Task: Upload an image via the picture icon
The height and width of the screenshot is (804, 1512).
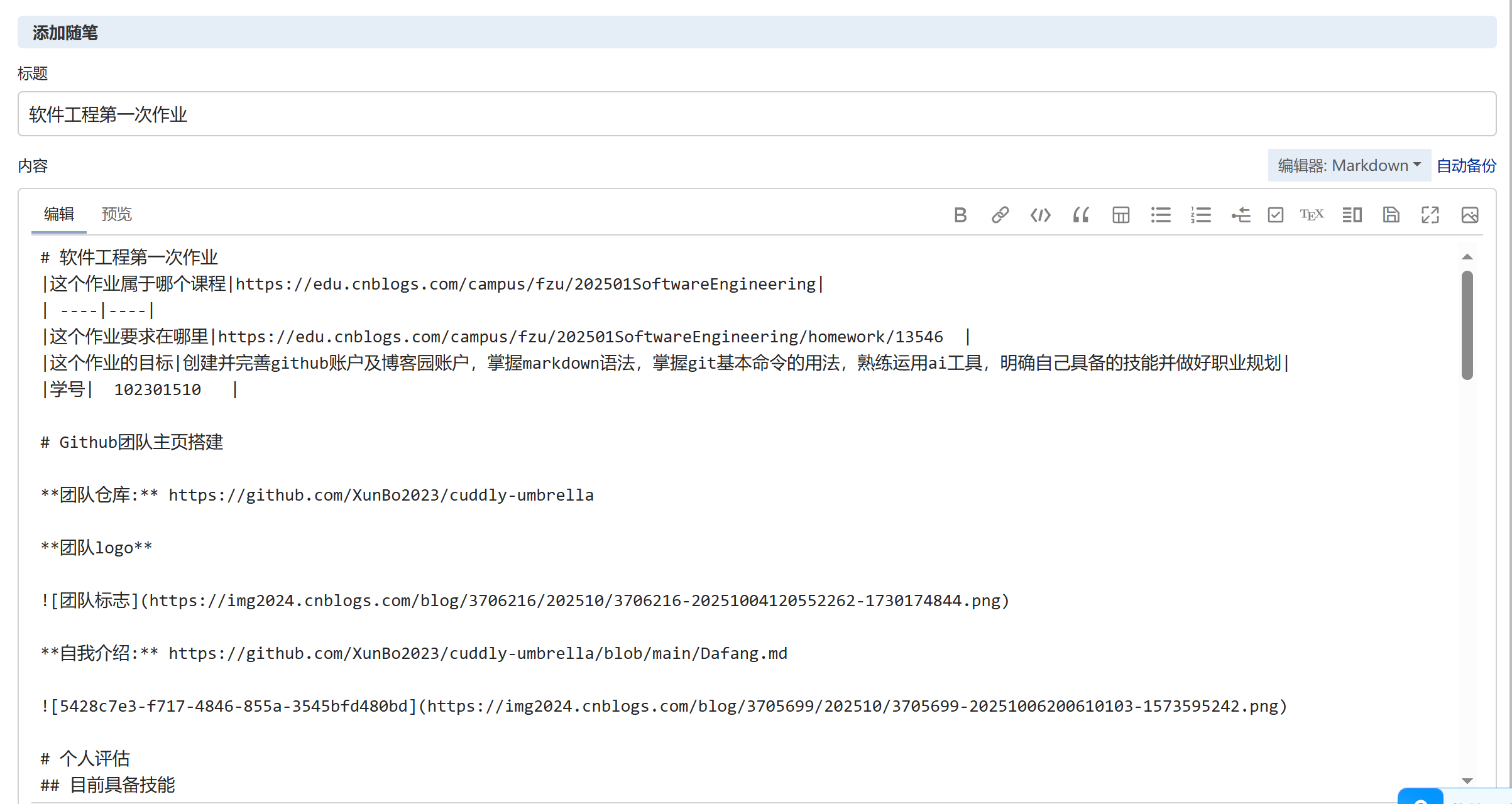Action: click(x=1470, y=215)
